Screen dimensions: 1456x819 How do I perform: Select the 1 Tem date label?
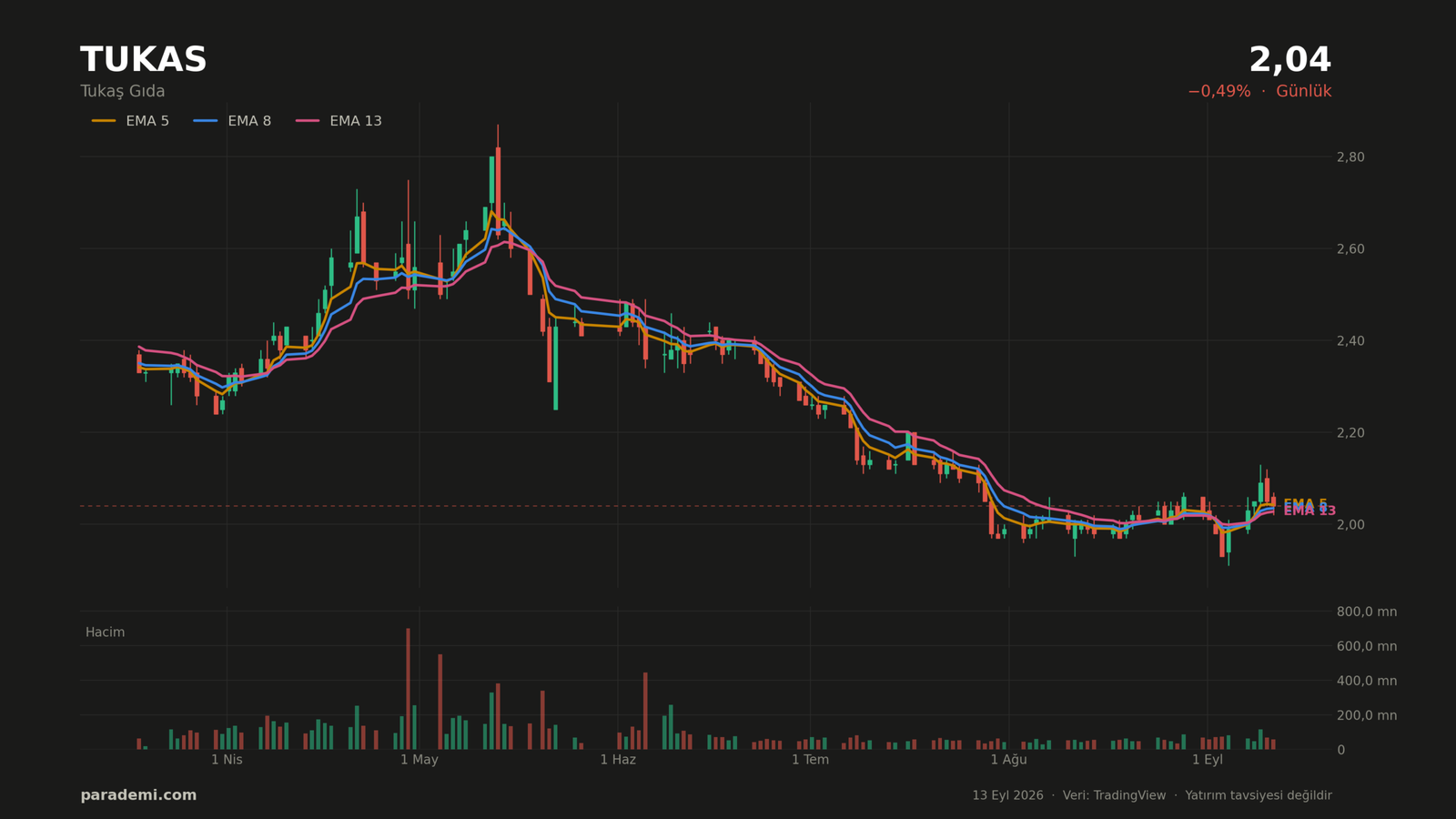tap(810, 760)
